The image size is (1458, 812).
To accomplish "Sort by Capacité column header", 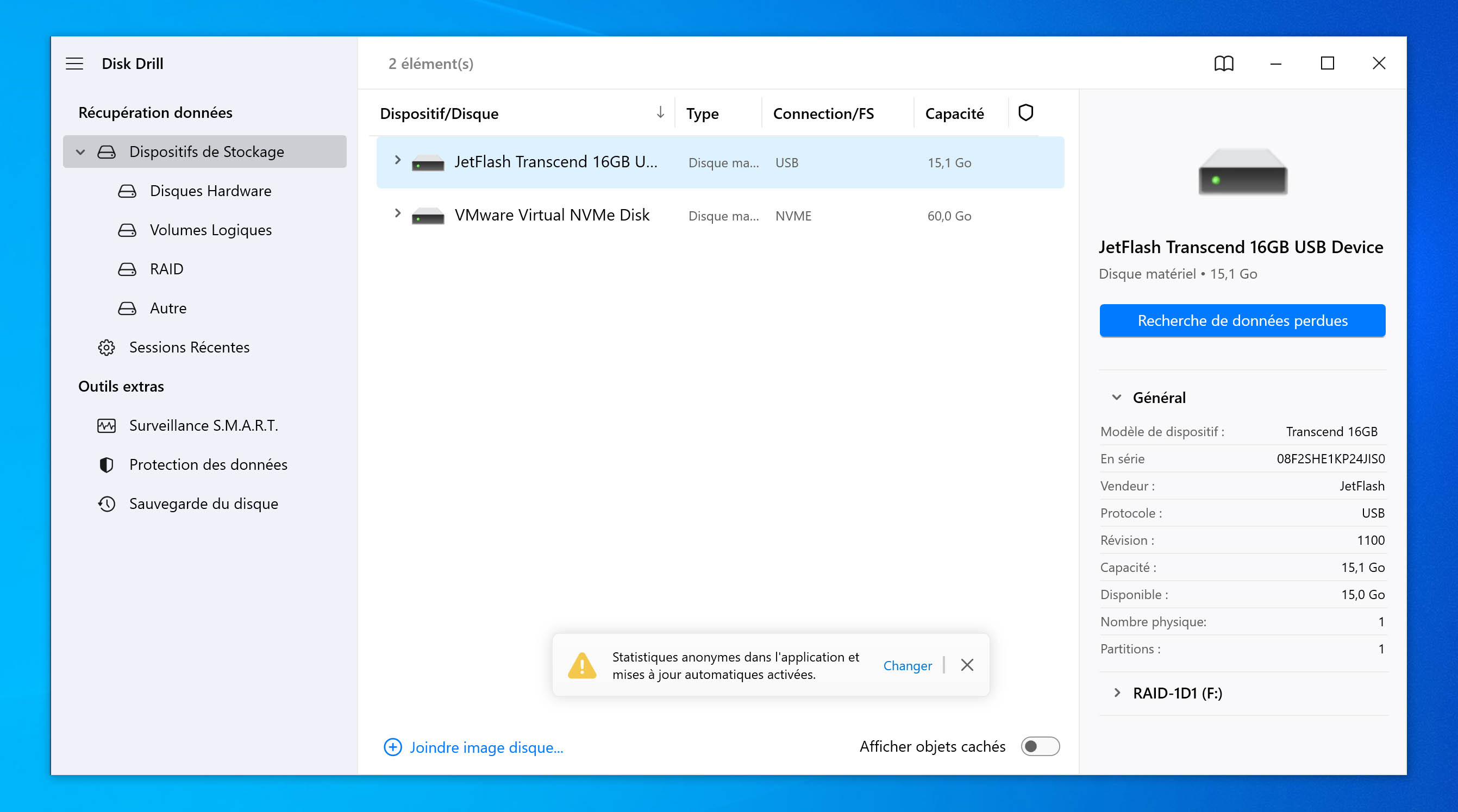I will tap(954, 113).
